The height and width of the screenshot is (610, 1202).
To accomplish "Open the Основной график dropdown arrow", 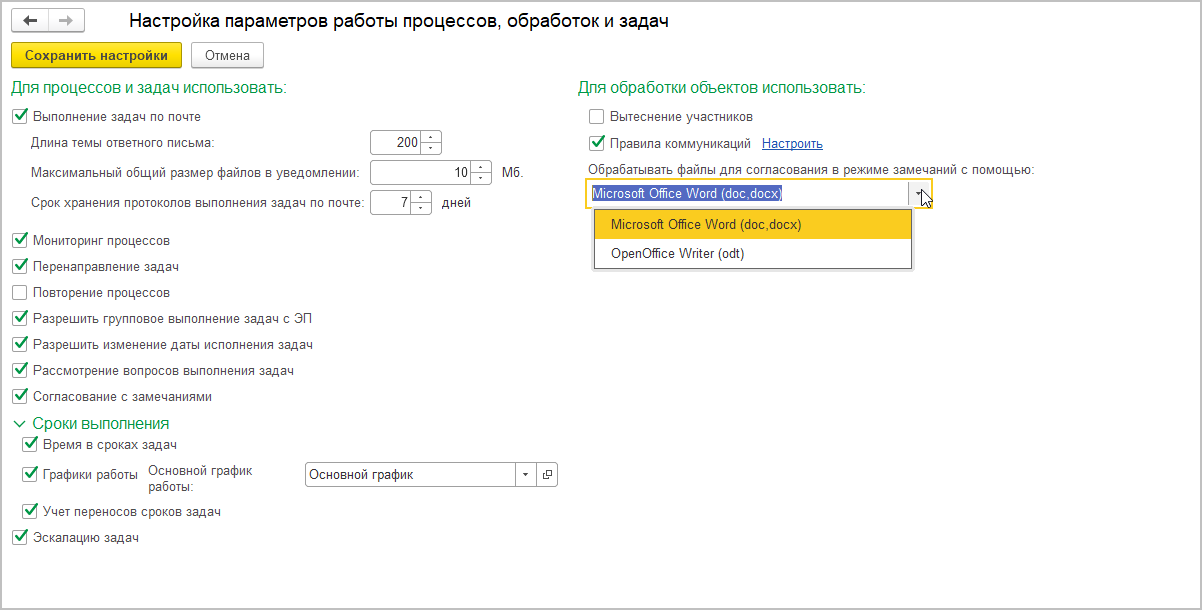I will pos(526,475).
